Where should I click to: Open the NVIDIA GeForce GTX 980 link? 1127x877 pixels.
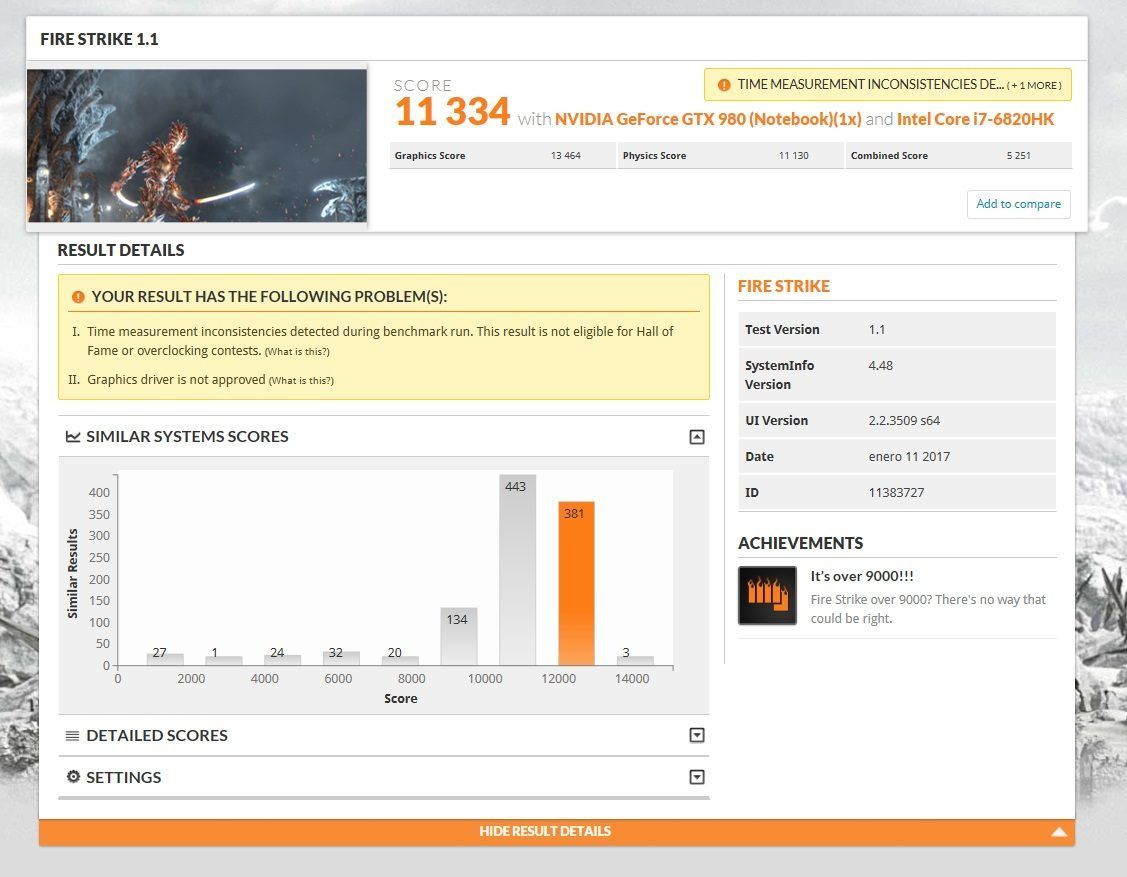708,119
